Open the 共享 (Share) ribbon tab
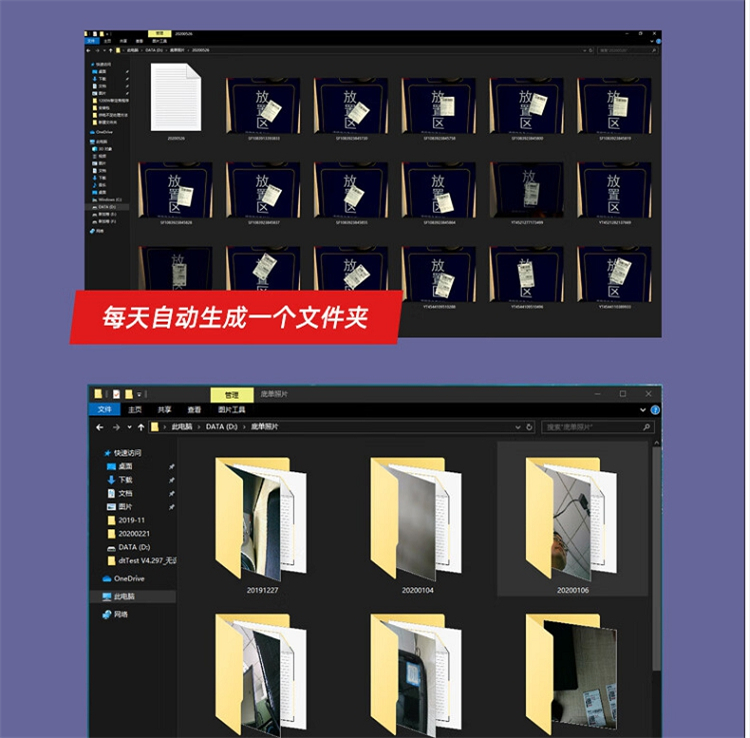The height and width of the screenshot is (738, 750). coord(165,409)
